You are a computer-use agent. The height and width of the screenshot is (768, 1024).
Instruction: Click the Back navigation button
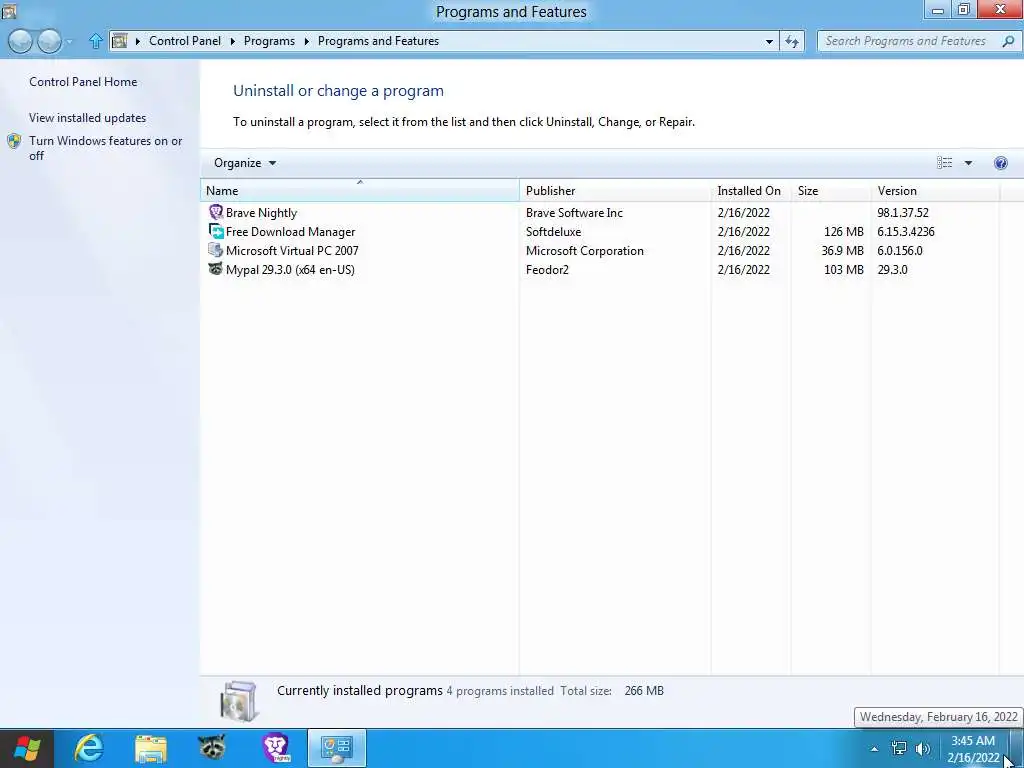point(21,41)
